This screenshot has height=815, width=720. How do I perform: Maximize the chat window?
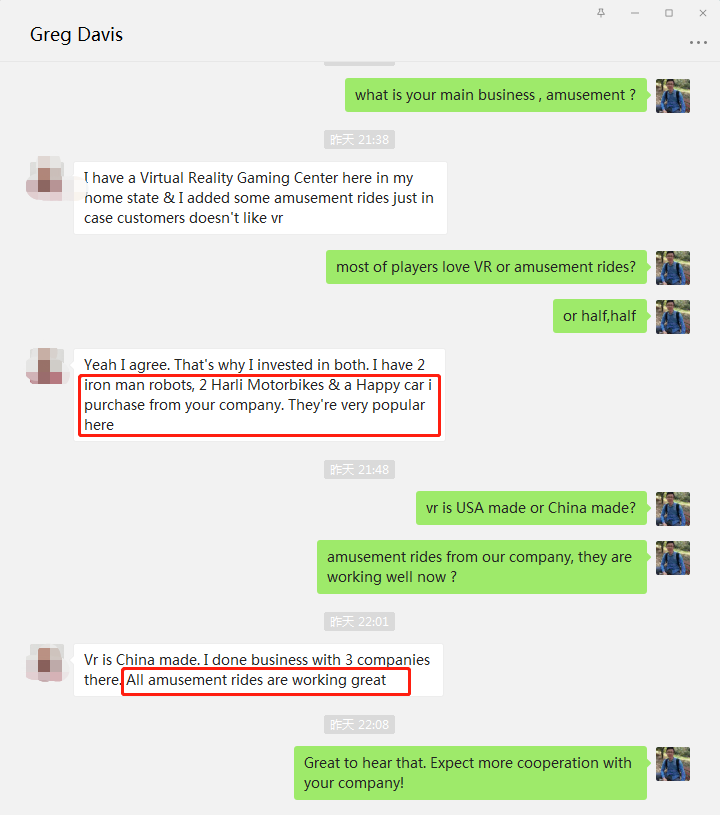click(x=669, y=13)
